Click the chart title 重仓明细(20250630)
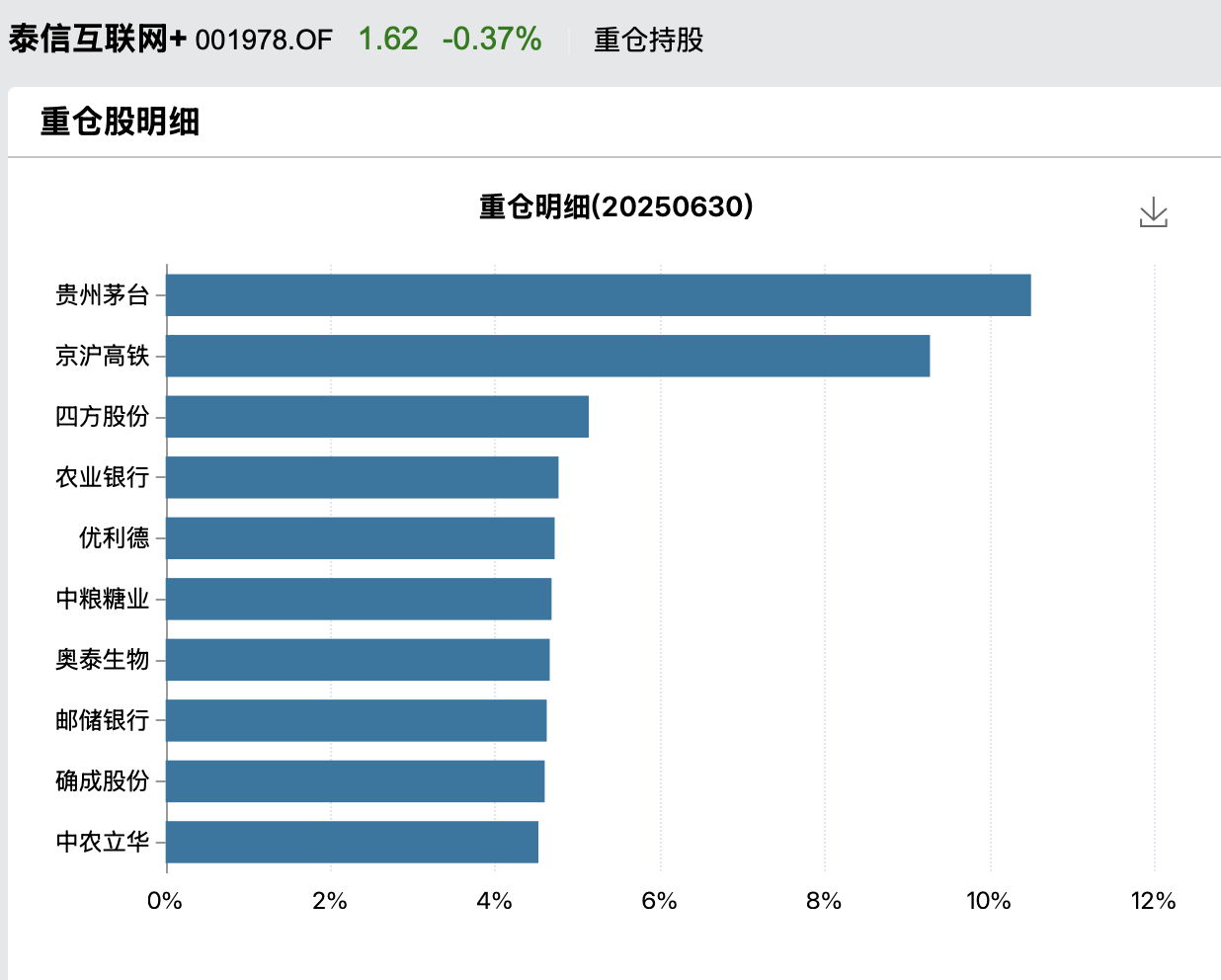 click(615, 206)
